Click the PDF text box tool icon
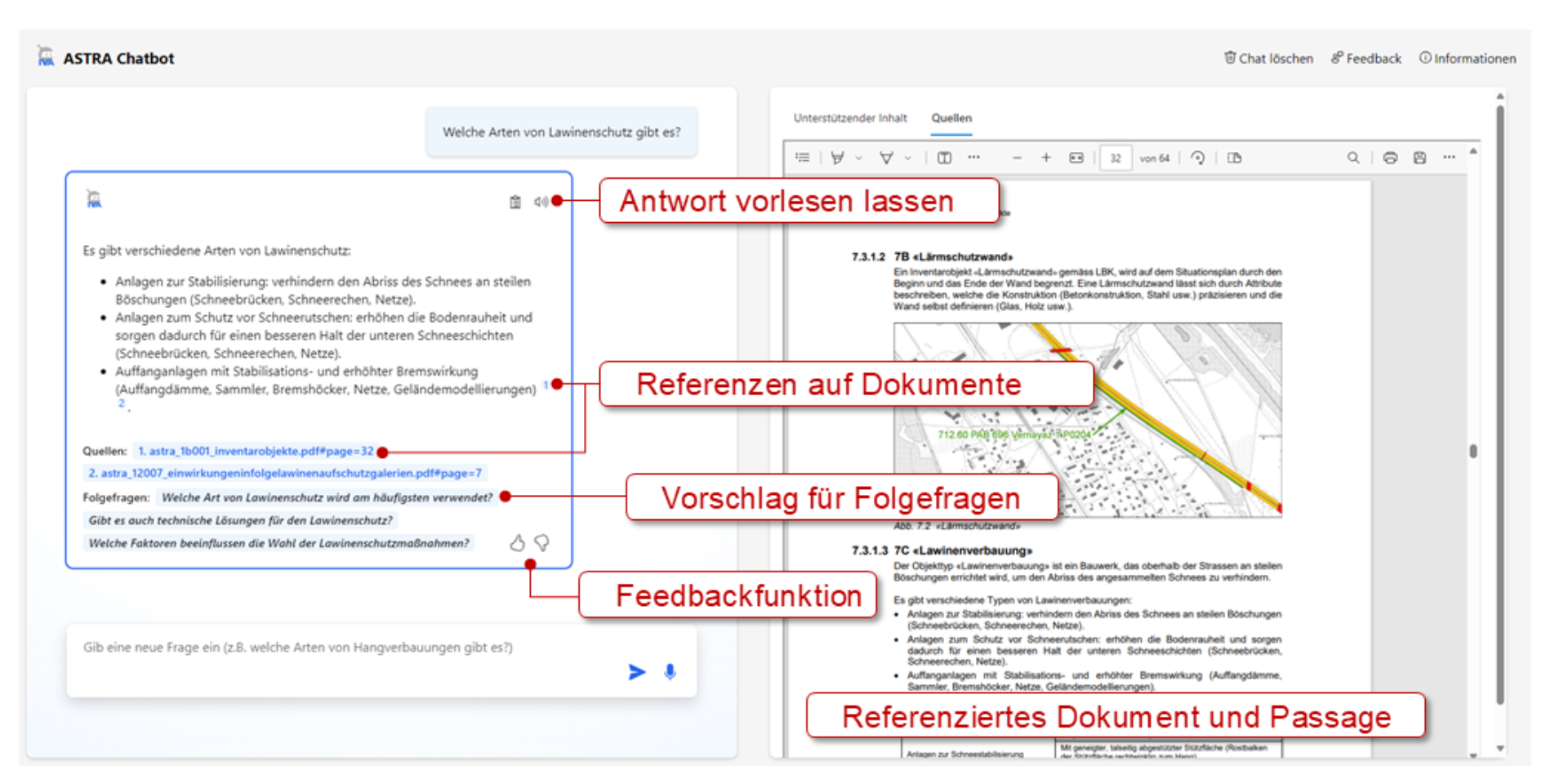Image resolution: width=1568 pixels, height=766 pixels. click(x=944, y=158)
